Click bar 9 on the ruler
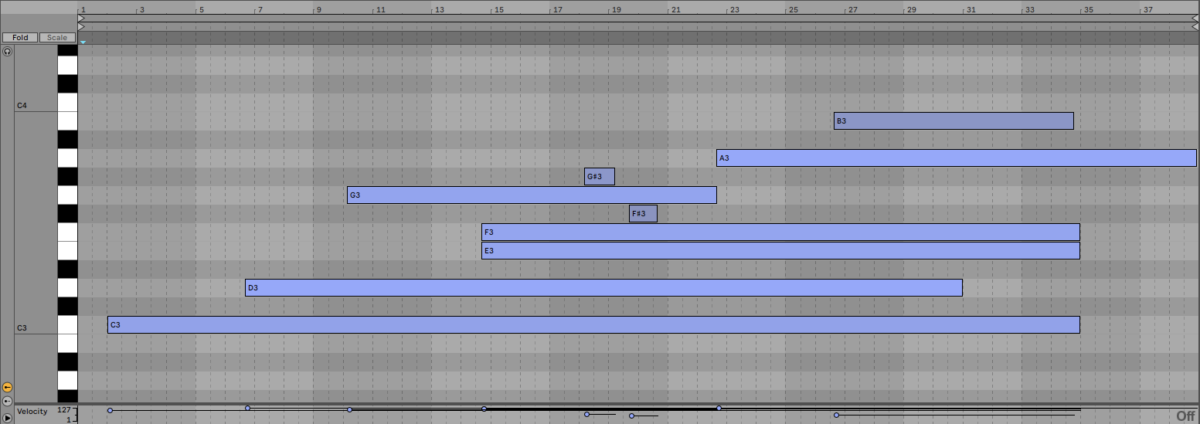1200x424 pixels. (320, 9)
